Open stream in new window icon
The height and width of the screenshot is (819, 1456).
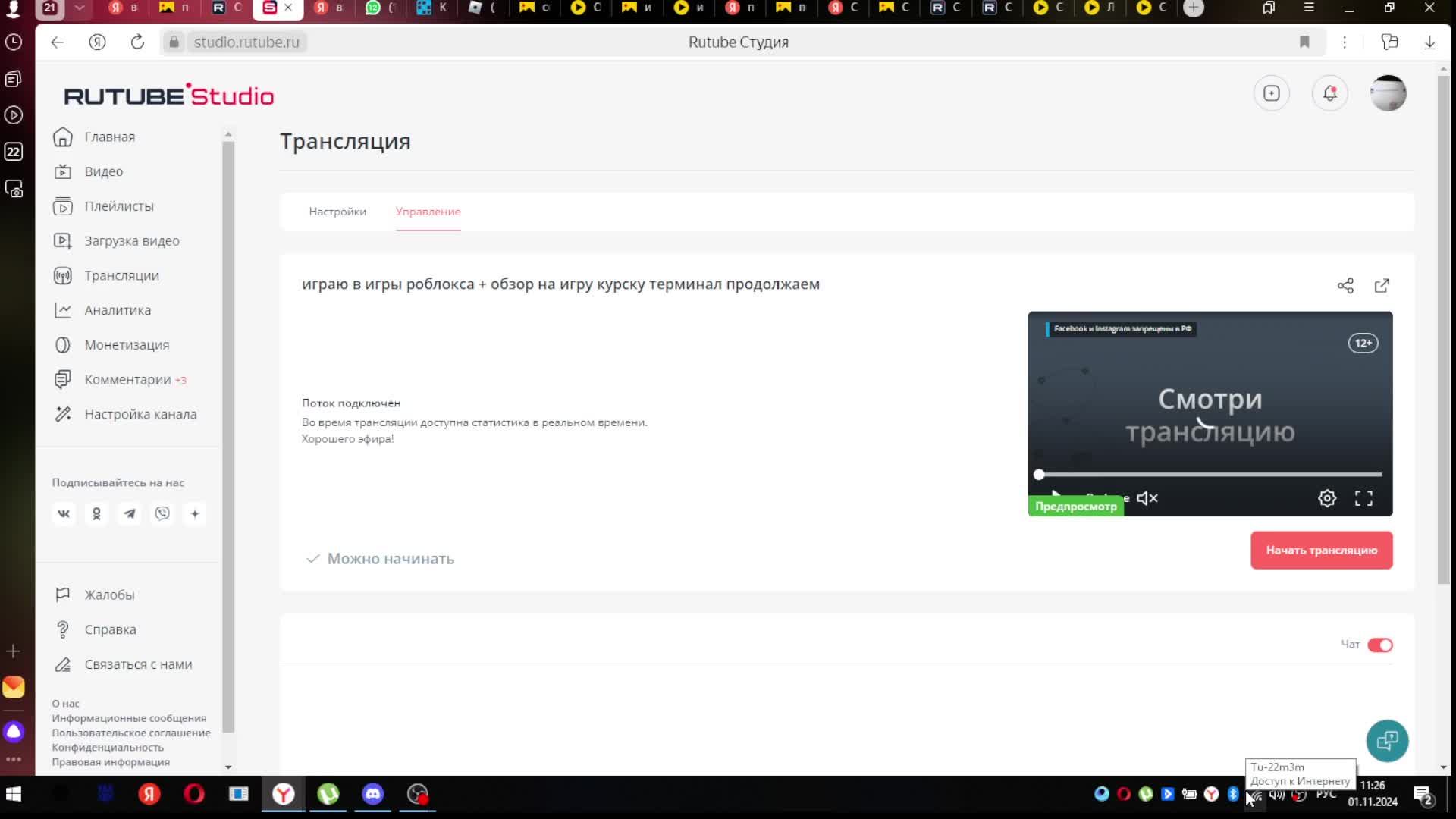[x=1382, y=286]
